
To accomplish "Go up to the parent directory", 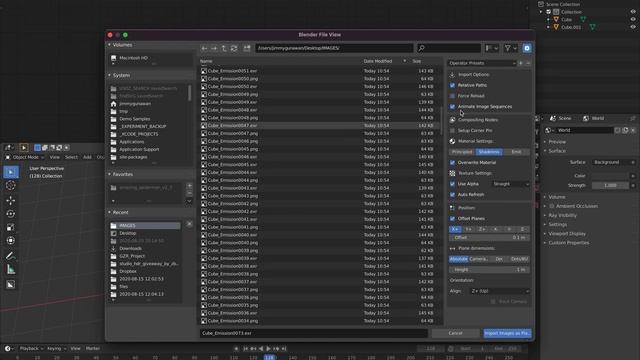I will (x=224, y=48).
